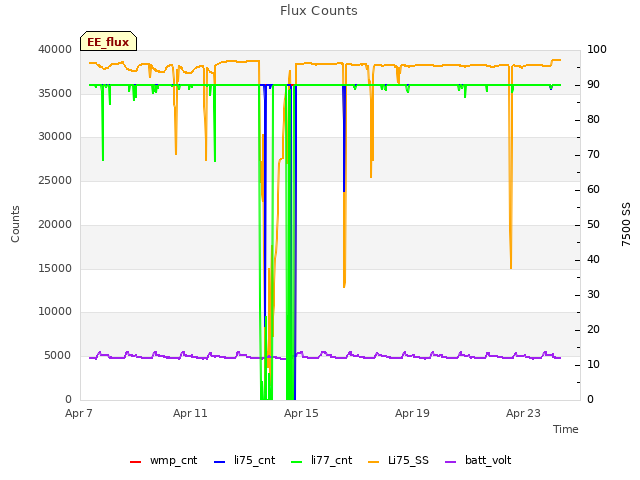Click the 7500 SS right axis title
Viewport: 640px width, 480px height.
[626, 224]
